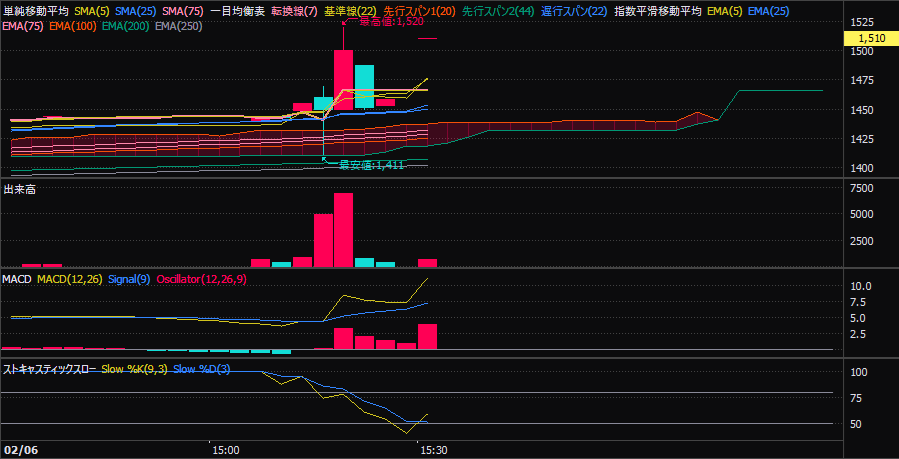Select the Signal(9) label in MACD panel

pyautogui.click(x=129, y=278)
